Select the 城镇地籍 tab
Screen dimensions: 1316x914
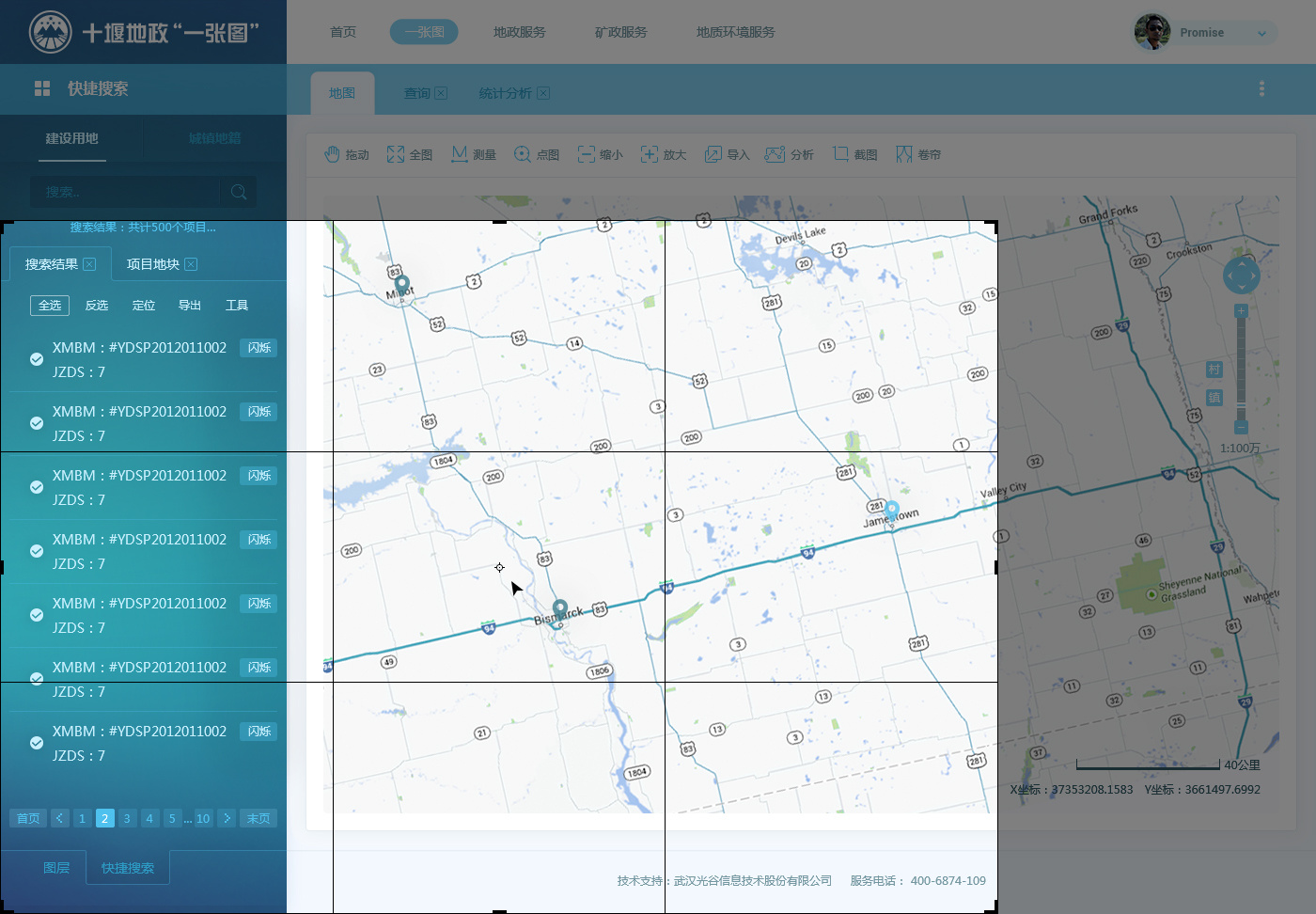[214, 138]
